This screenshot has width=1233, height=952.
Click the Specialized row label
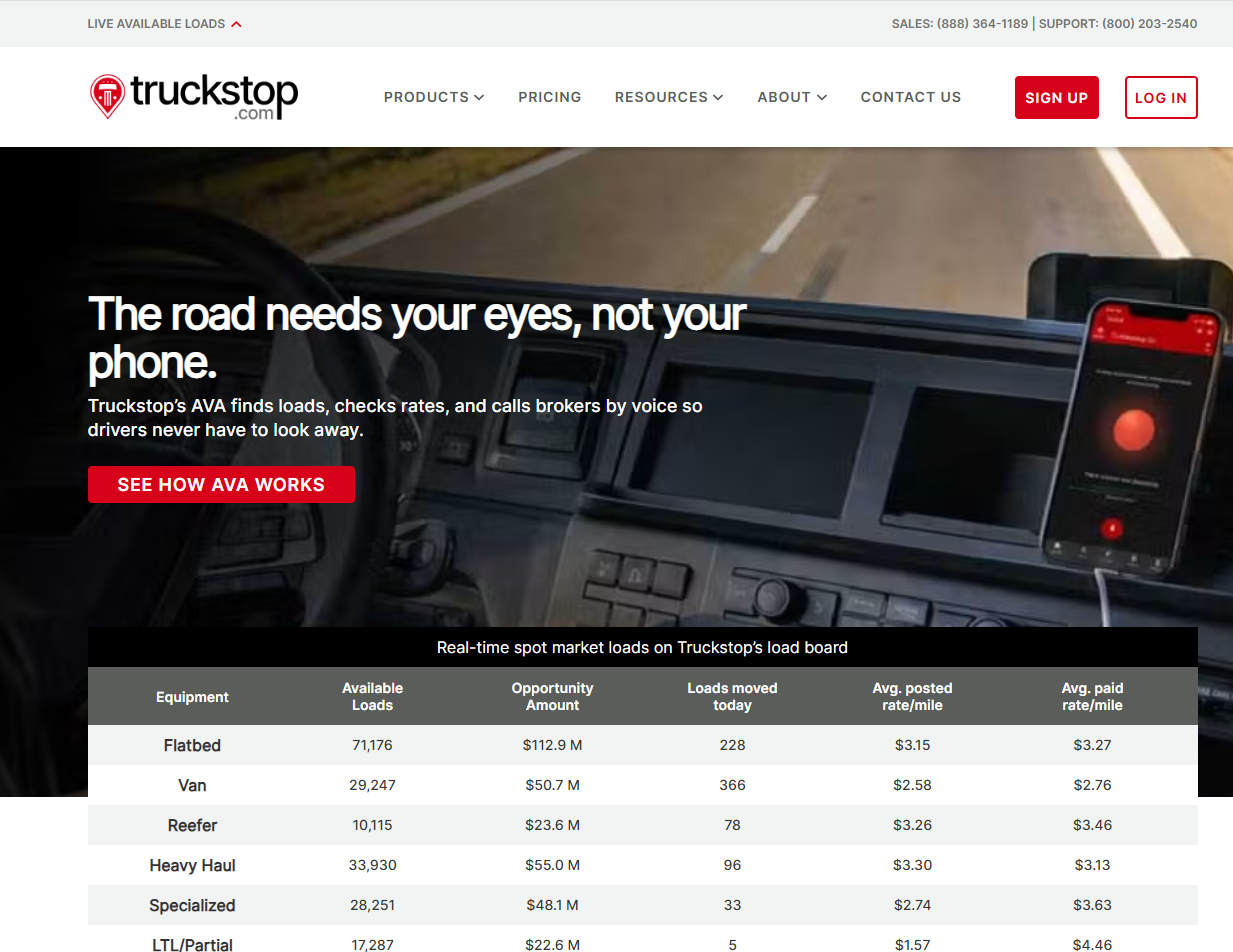click(192, 905)
